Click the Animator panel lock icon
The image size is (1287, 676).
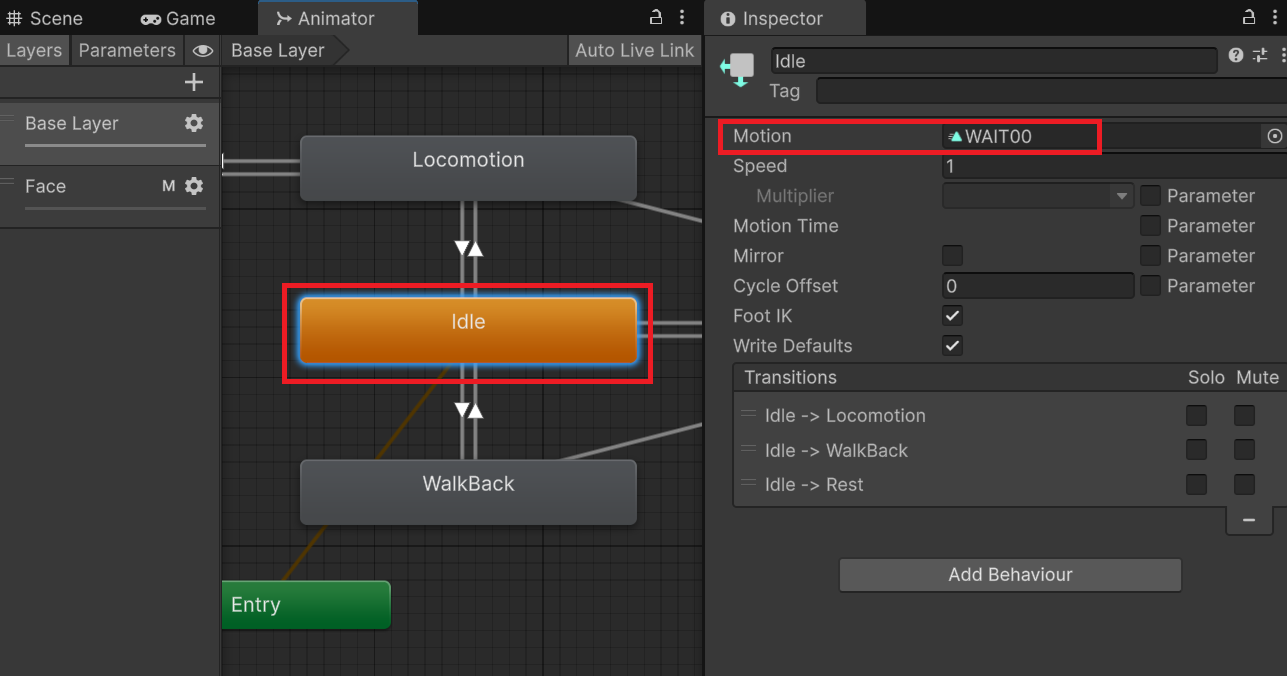[x=656, y=18]
